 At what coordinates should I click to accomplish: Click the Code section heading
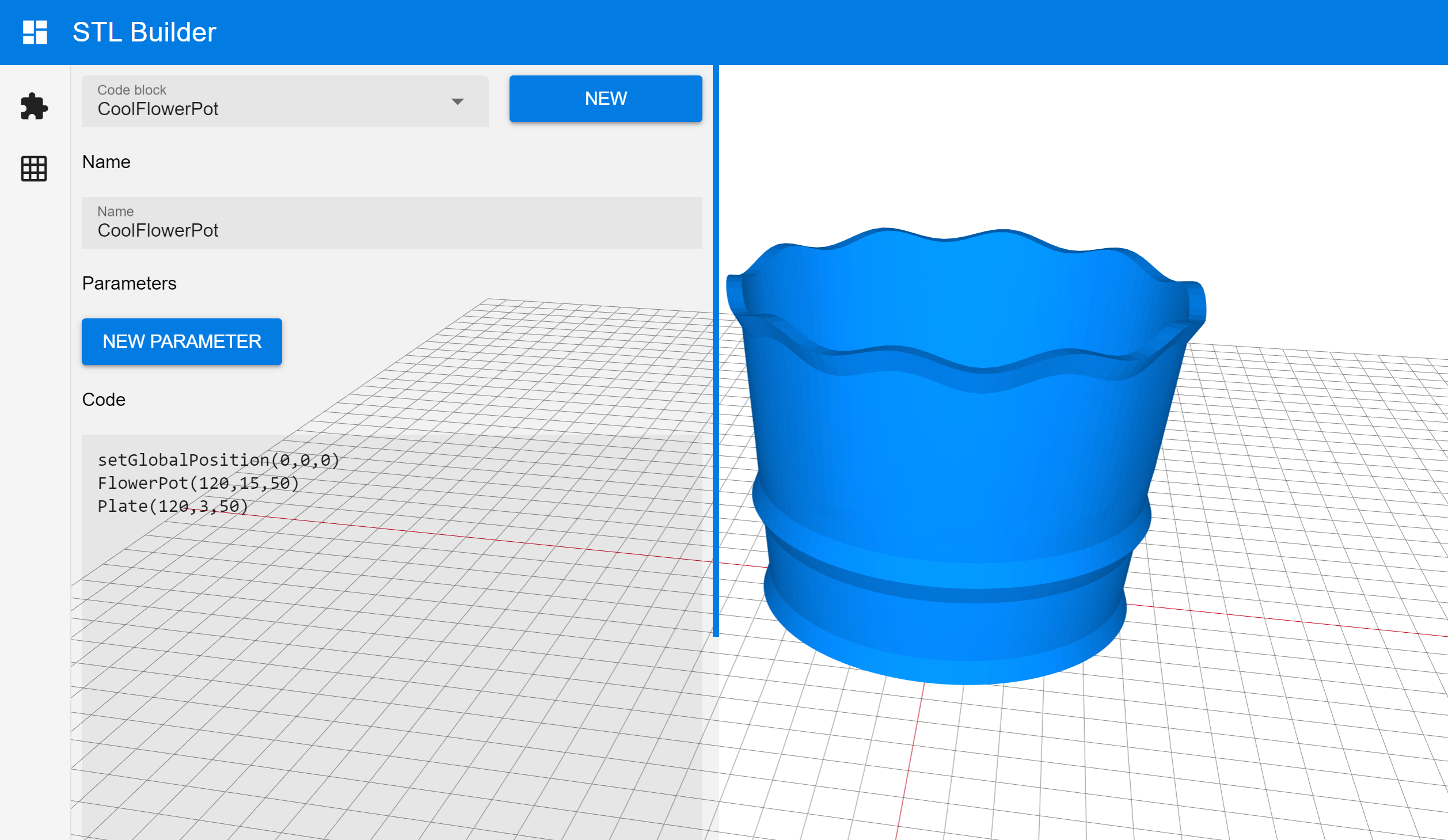pyautogui.click(x=104, y=400)
